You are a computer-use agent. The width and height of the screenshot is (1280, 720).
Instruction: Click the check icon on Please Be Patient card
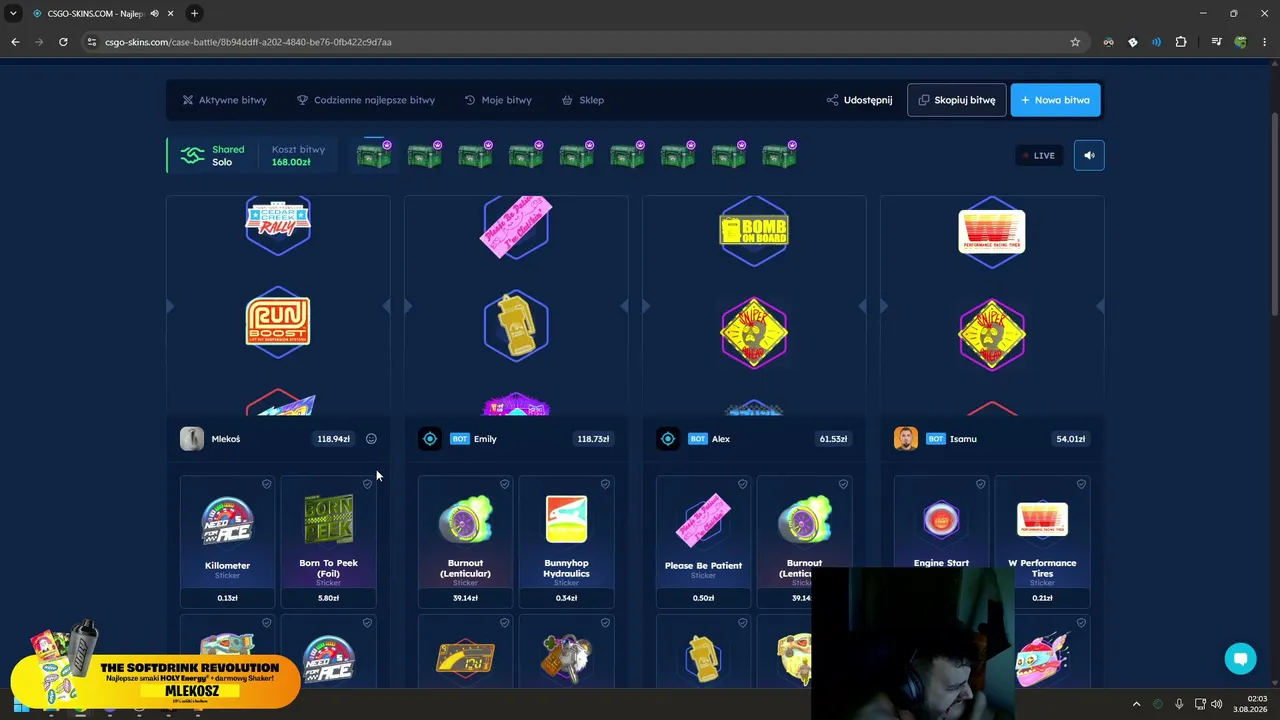tap(742, 484)
